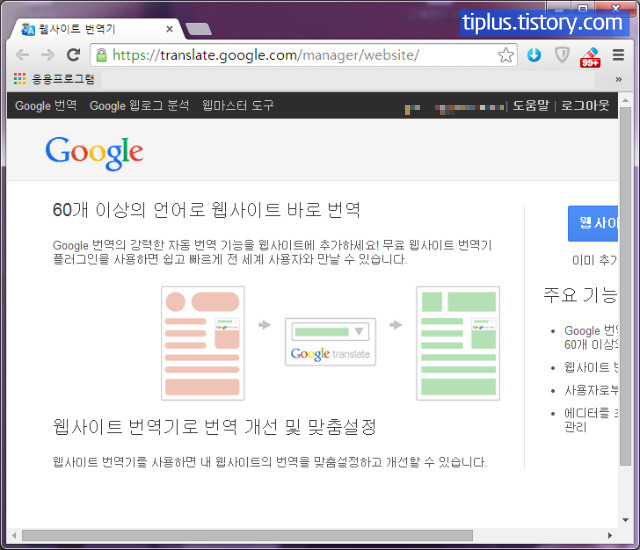Open 웹마스터 도구 in the top bar
This screenshot has height=550, width=640.
[238, 105]
